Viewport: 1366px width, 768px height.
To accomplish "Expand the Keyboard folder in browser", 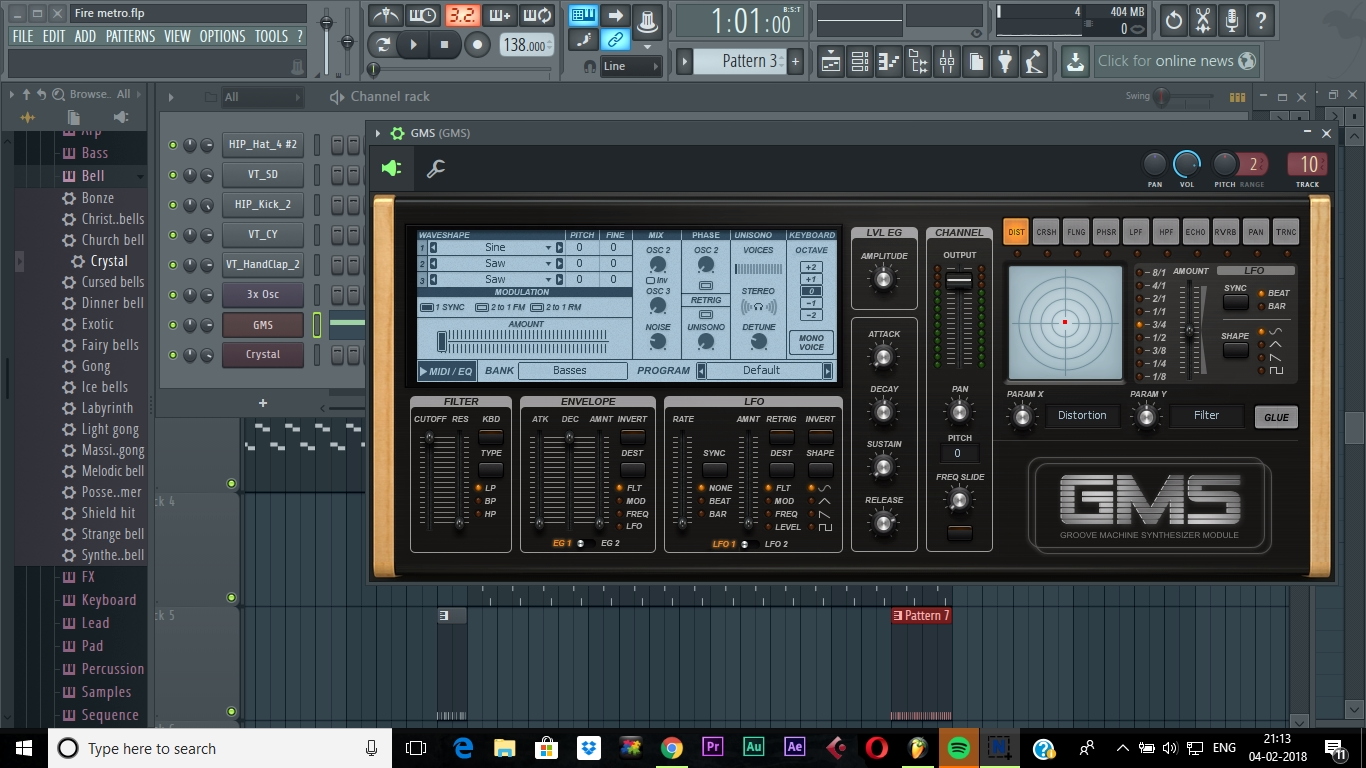I will click(108, 600).
